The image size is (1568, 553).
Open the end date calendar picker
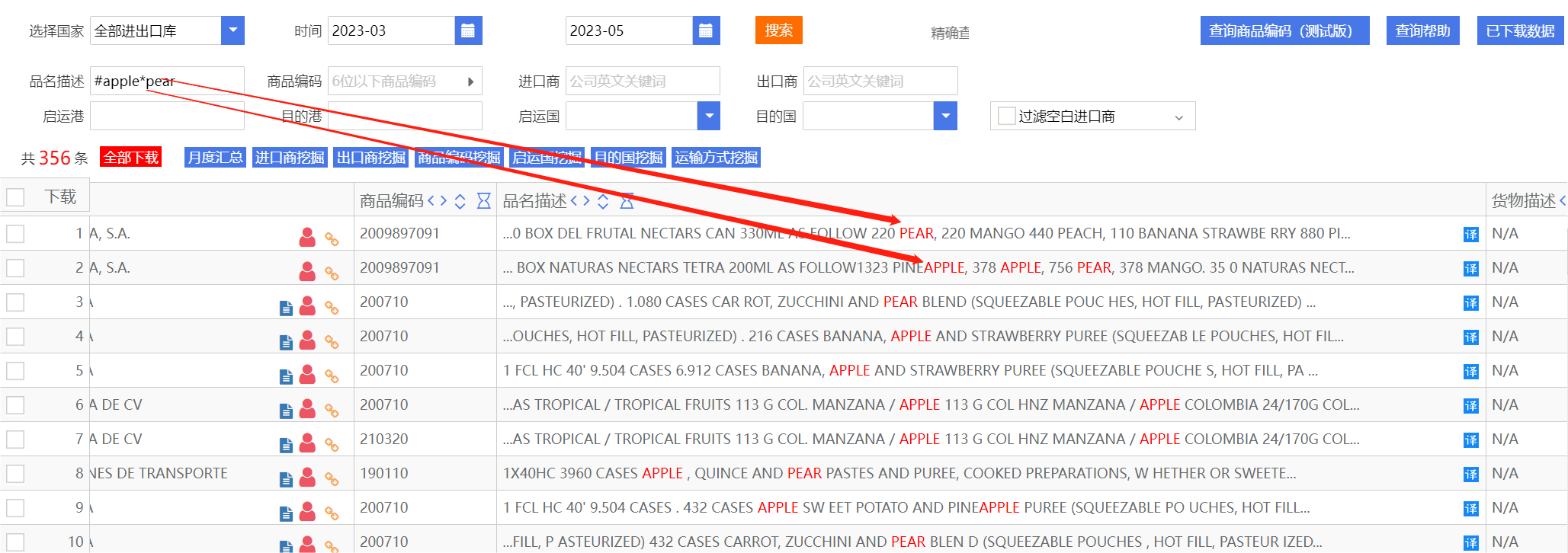pos(706,30)
